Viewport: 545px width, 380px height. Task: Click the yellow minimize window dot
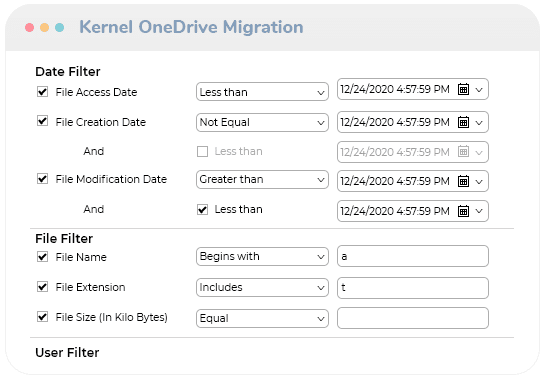[44, 27]
